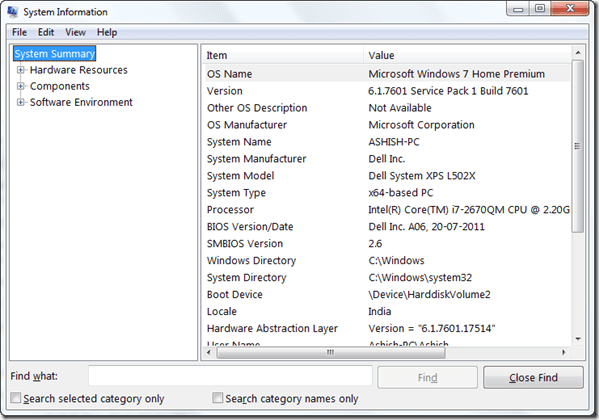Expand the Hardware Resources tree node
This screenshot has height=420, width=599.
coord(20,70)
